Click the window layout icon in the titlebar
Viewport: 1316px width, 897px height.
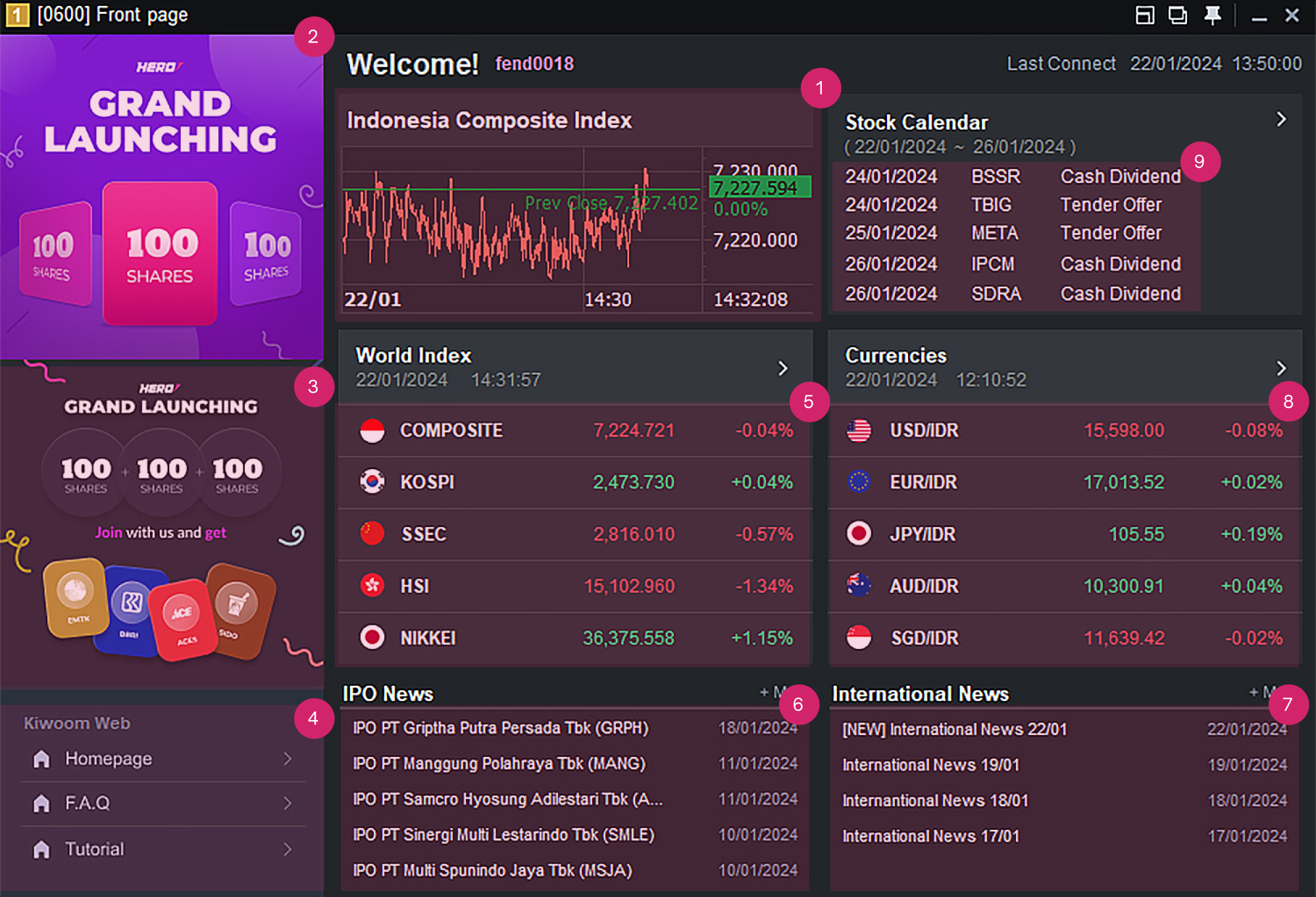pyautogui.click(x=1144, y=14)
